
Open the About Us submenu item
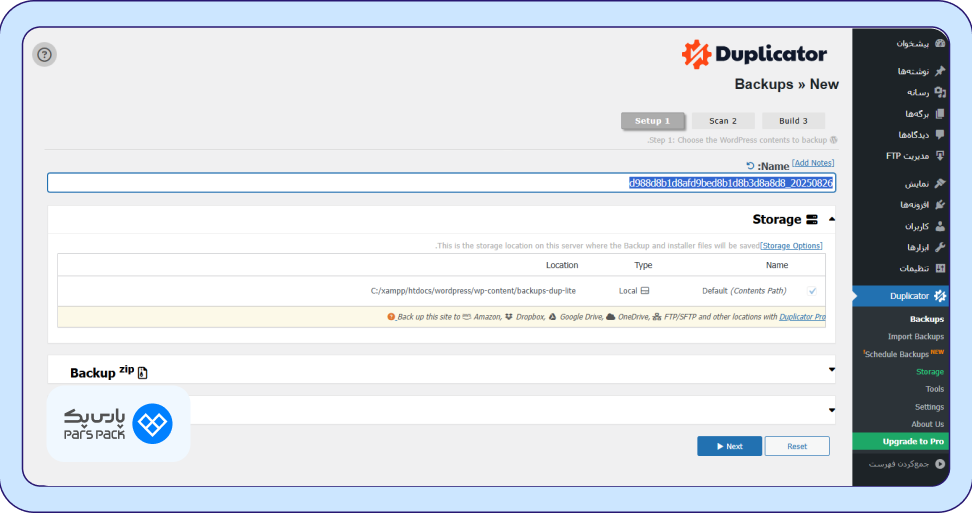[927, 424]
